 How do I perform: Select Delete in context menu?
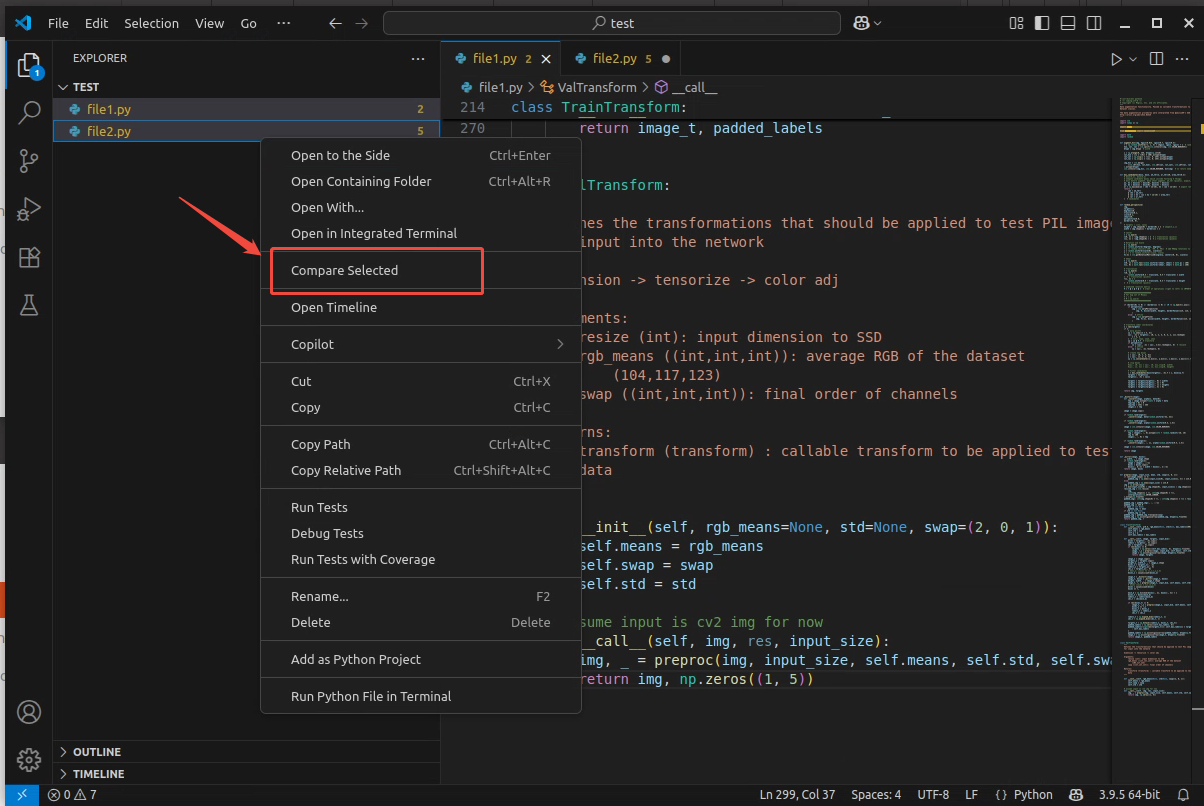pyautogui.click(x=421, y=622)
